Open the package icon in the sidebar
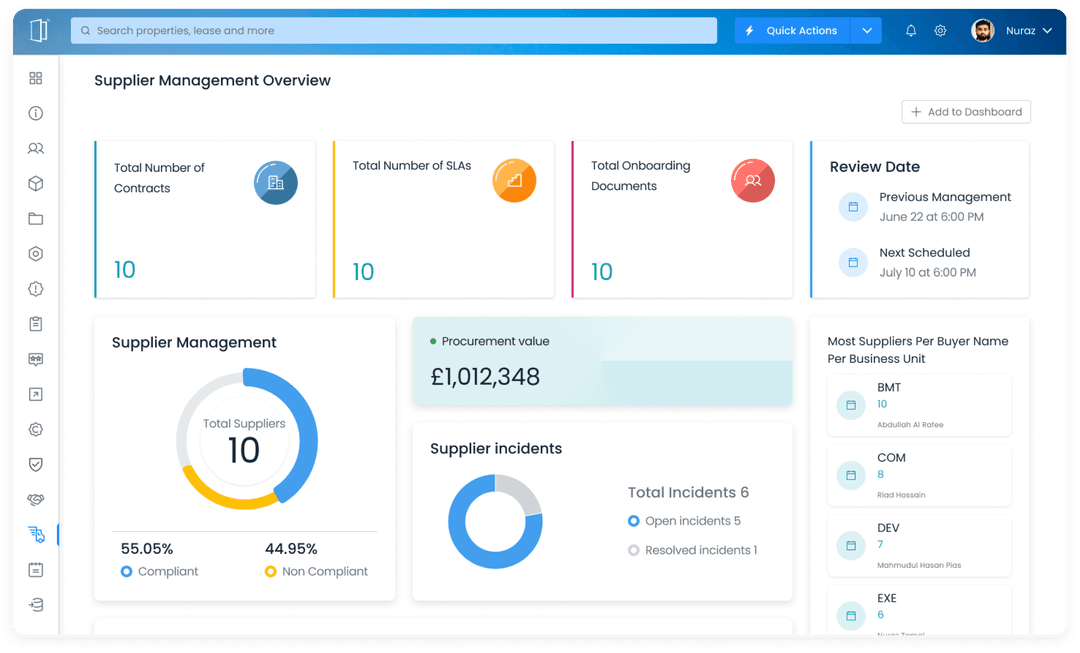This screenshot has height=653, width=1080. pyautogui.click(x=36, y=183)
